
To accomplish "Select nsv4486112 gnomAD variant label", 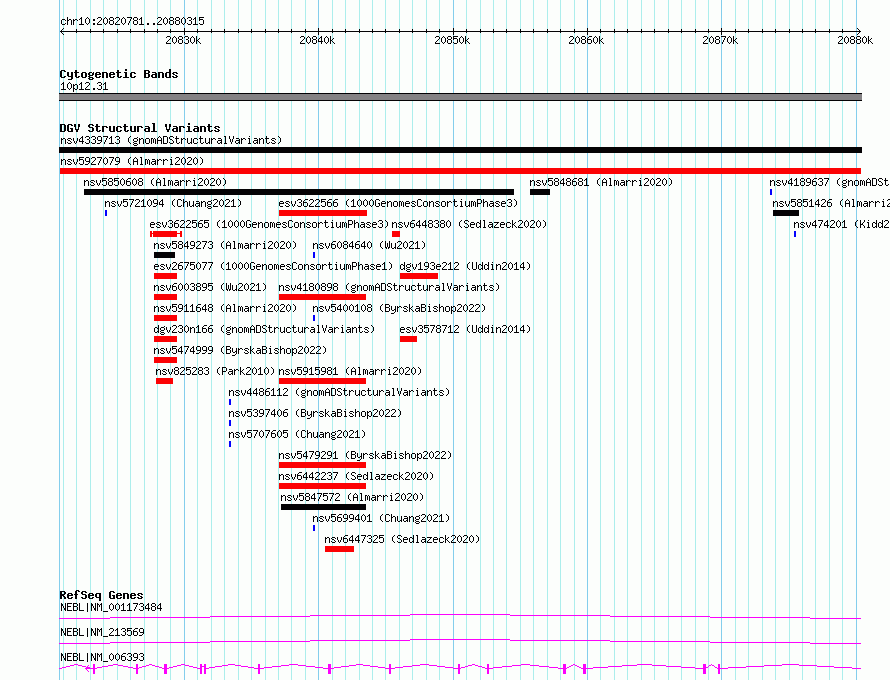I will [x=339, y=392].
